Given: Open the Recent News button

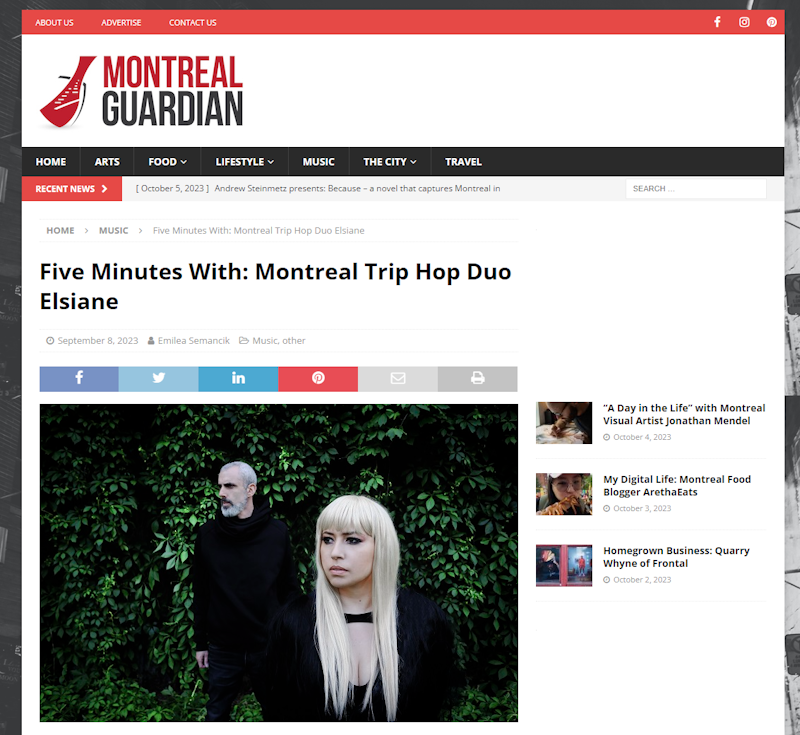Looking at the screenshot, I should pos(71,189).
